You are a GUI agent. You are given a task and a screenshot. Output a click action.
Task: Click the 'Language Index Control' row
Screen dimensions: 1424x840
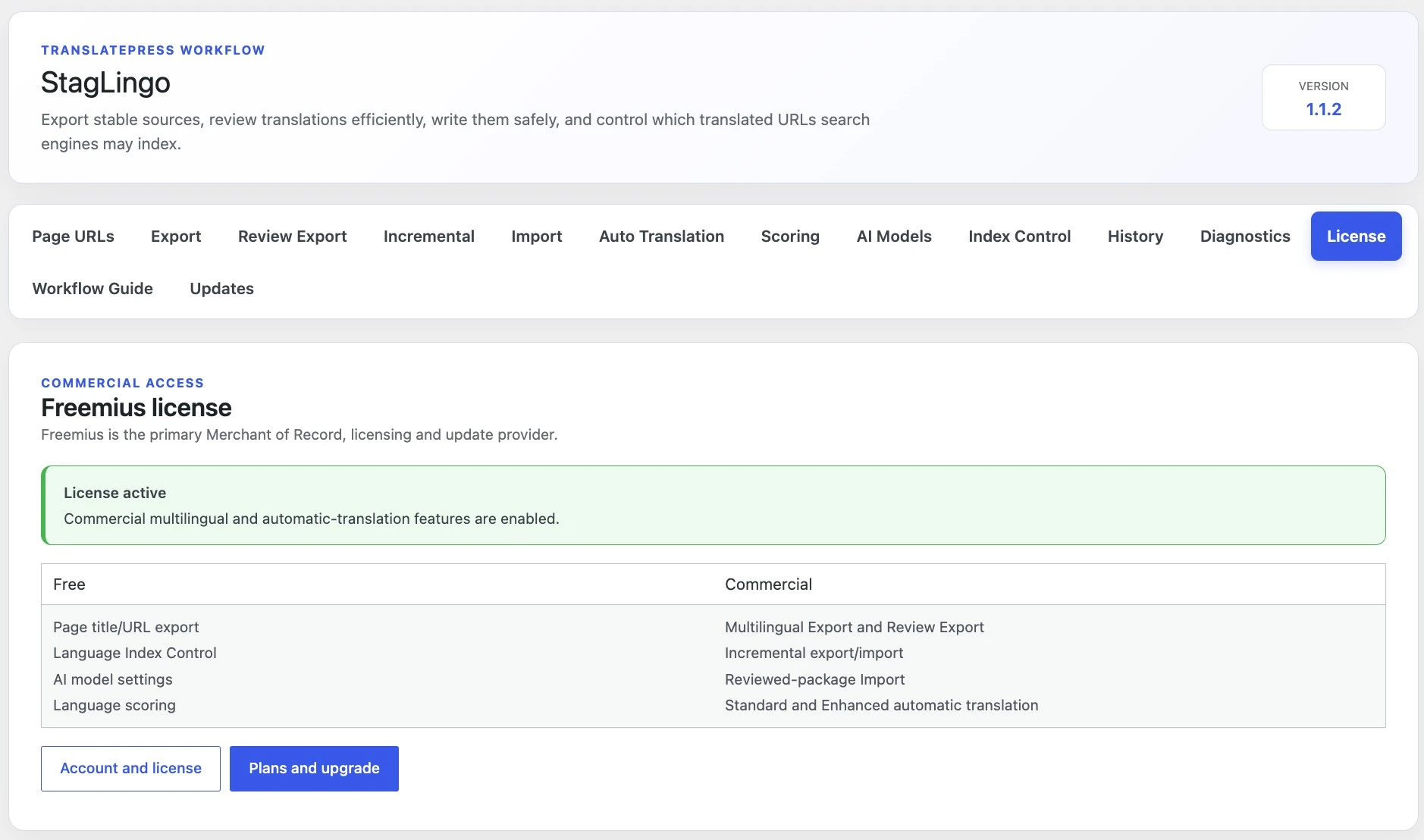click(135, 653)
